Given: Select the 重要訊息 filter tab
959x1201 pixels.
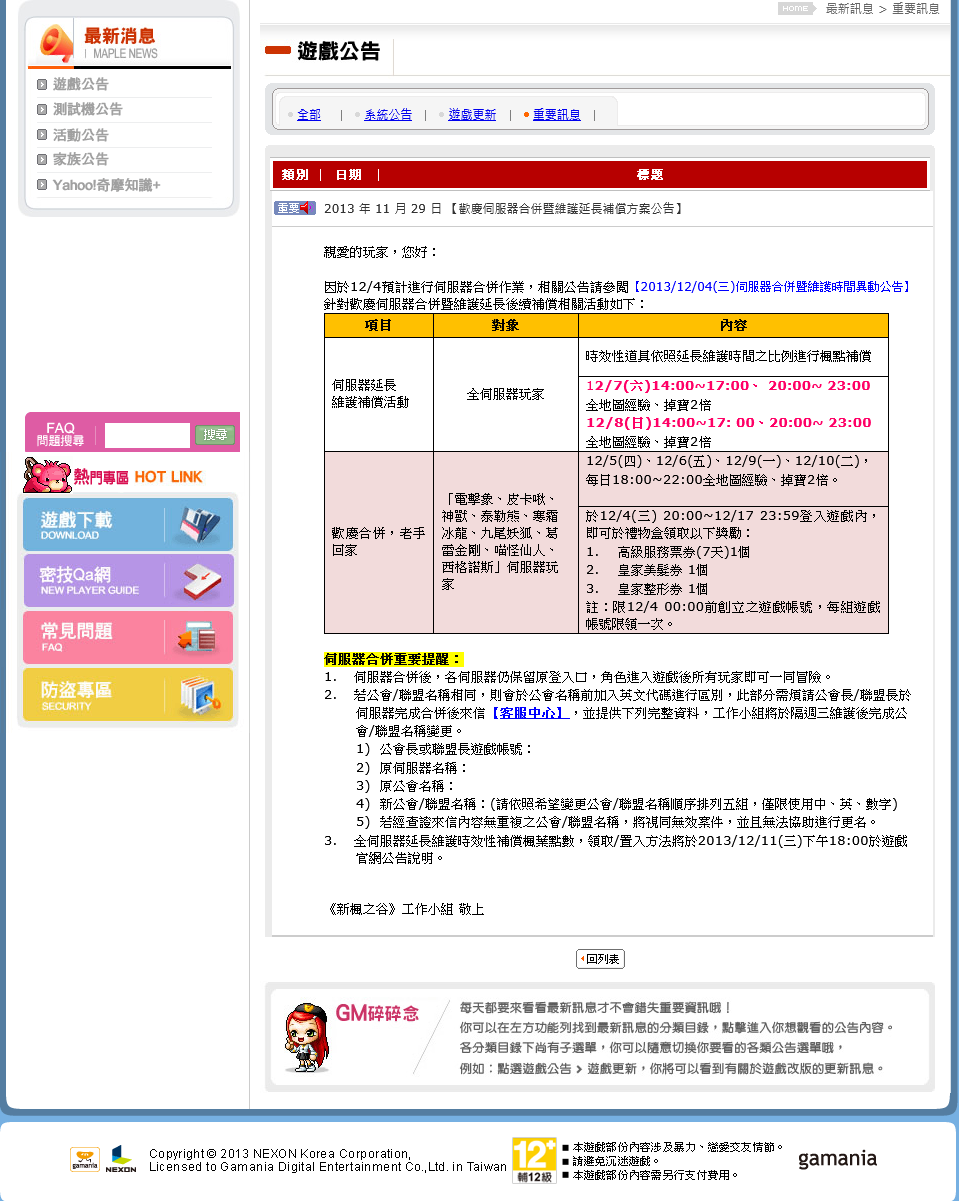Looking at the screenshot, I should click(x=557, y=115).
